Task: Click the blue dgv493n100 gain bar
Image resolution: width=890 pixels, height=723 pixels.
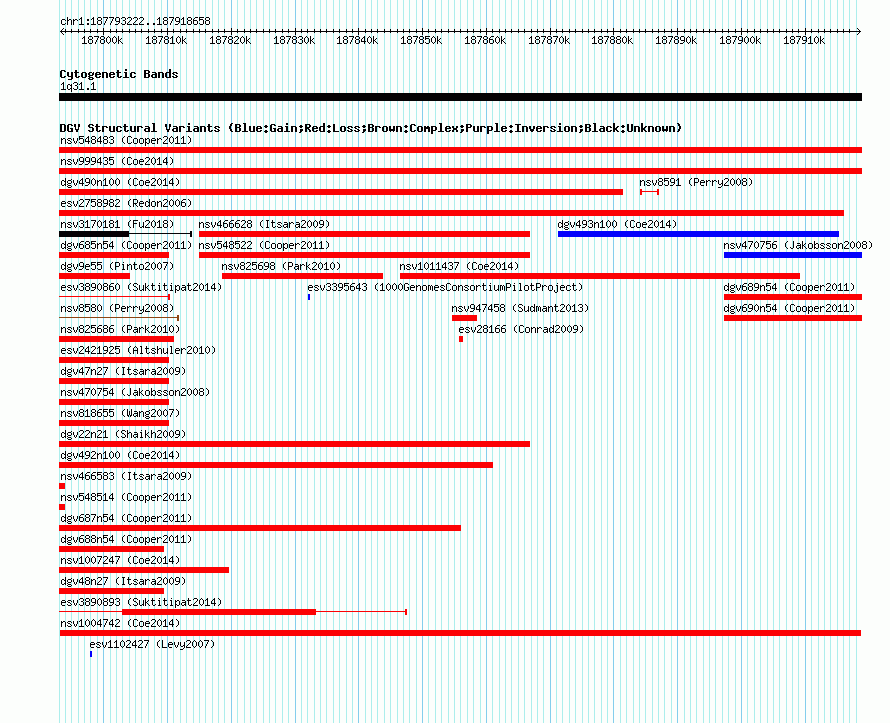Action: tap(698, 234)
